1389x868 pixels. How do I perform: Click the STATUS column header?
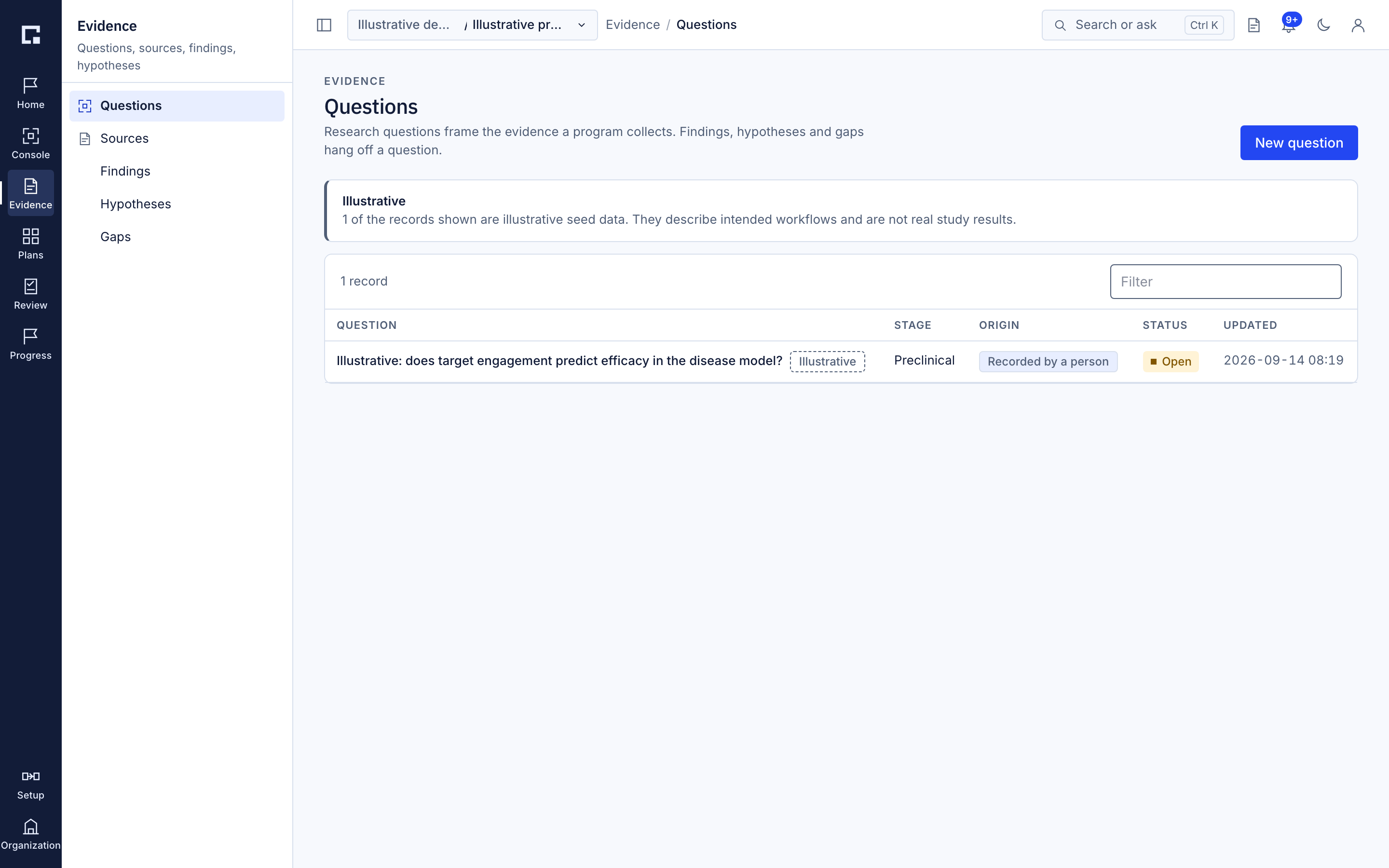(x=1164, y=325)
